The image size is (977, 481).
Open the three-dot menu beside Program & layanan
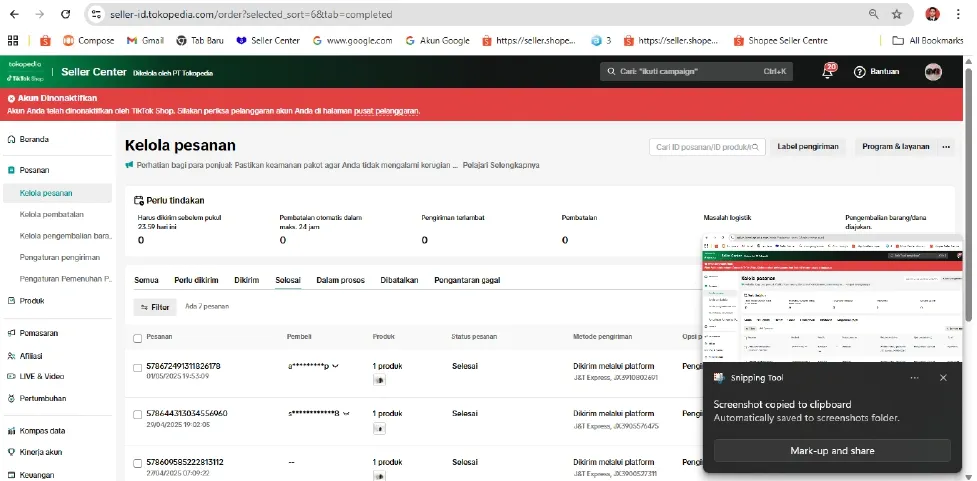[x=946, y=147]
